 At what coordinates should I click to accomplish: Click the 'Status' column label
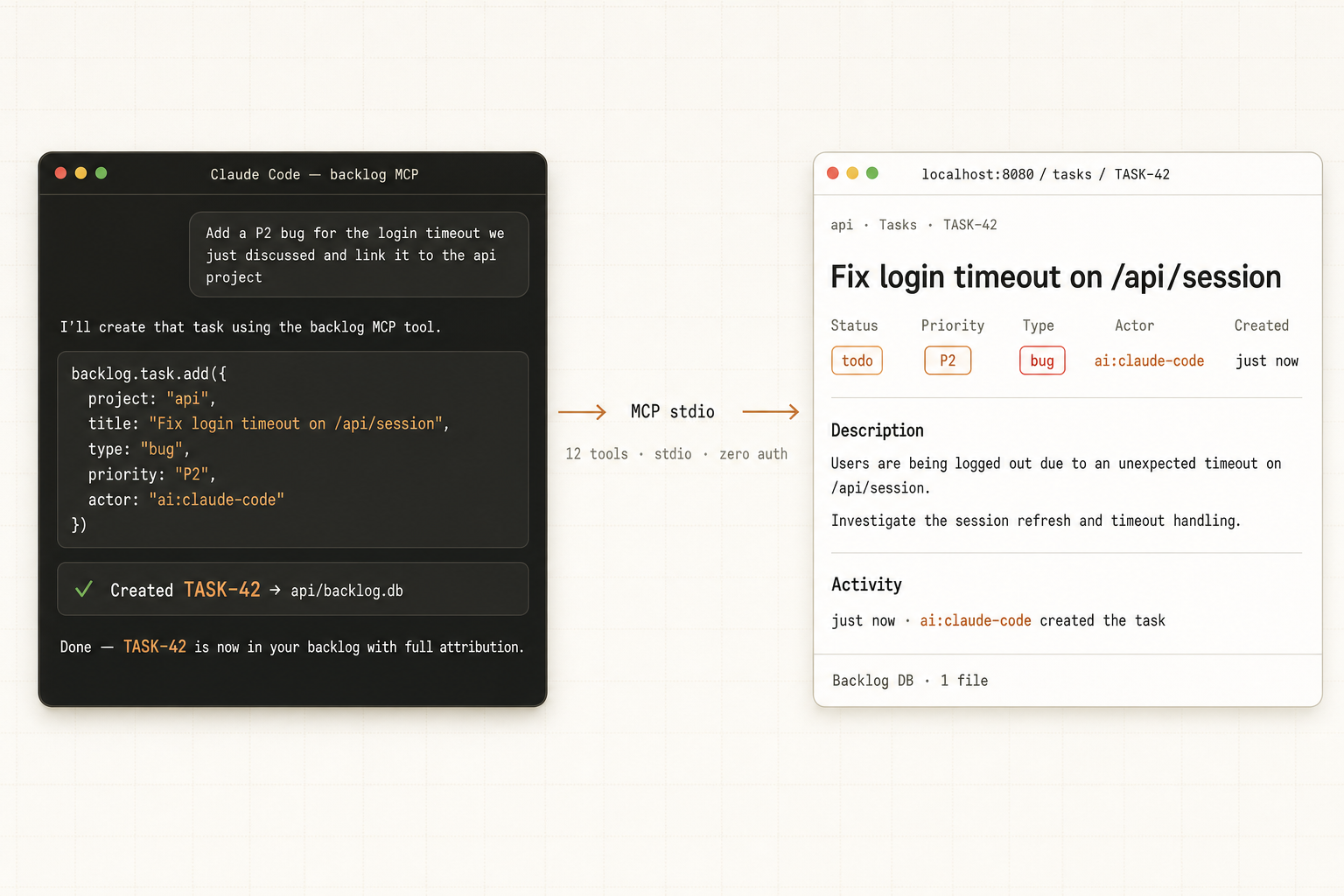coord(854,325)
